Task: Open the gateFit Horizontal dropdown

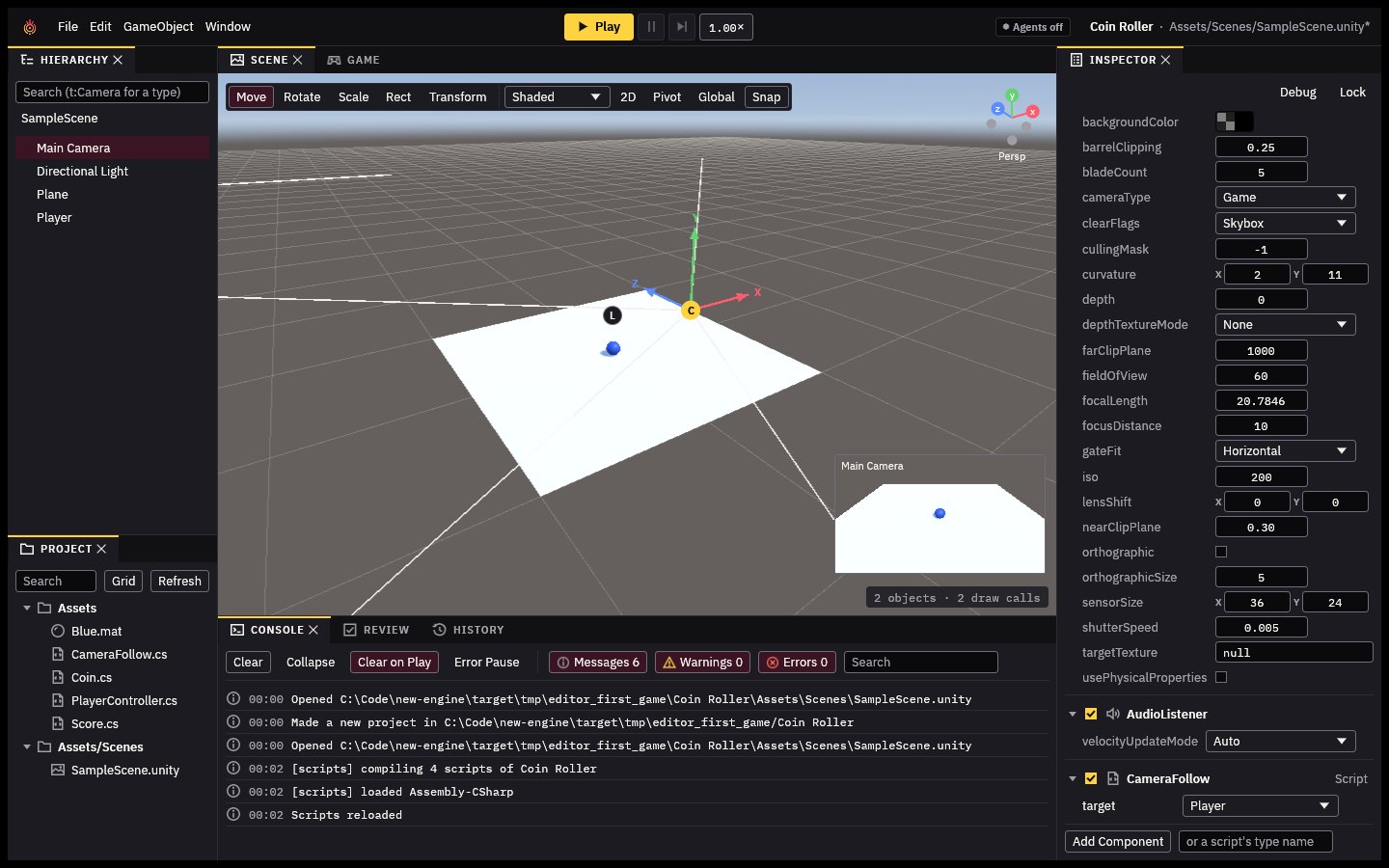Action: [x=1285, y=451]
